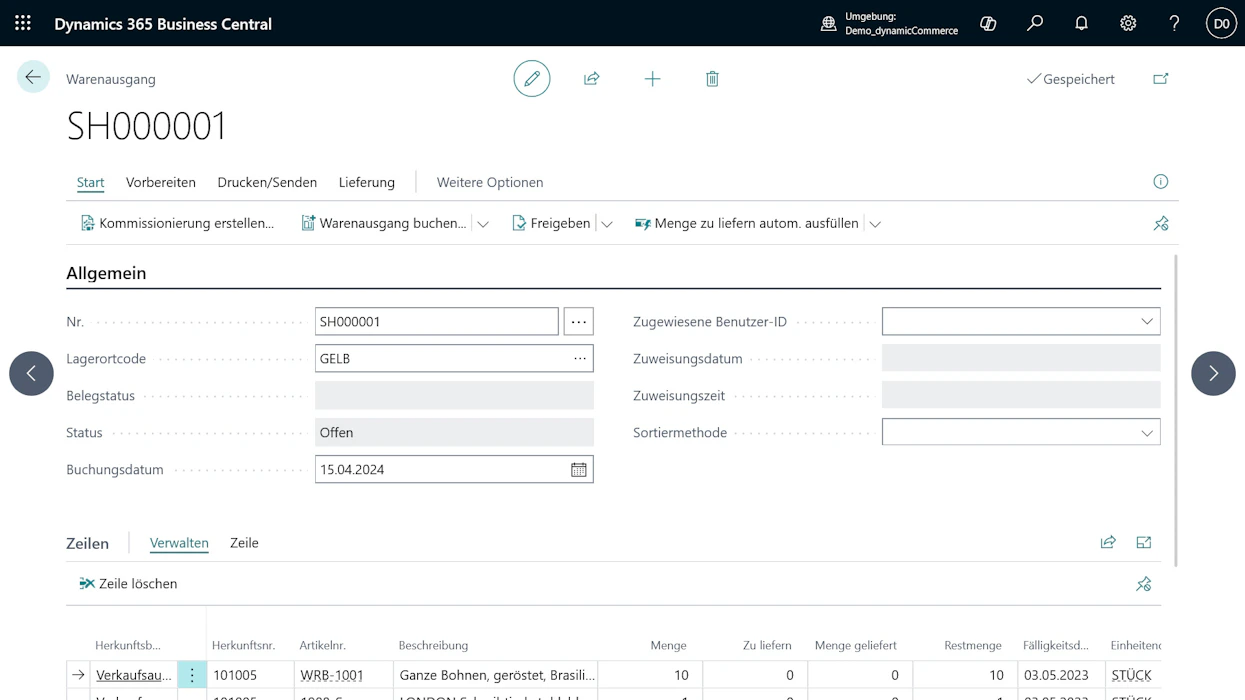Select the Zeile tab in Zeilen
Image resolution: width=1245 pixels, height=700 pixels.
tap(244, 543)
